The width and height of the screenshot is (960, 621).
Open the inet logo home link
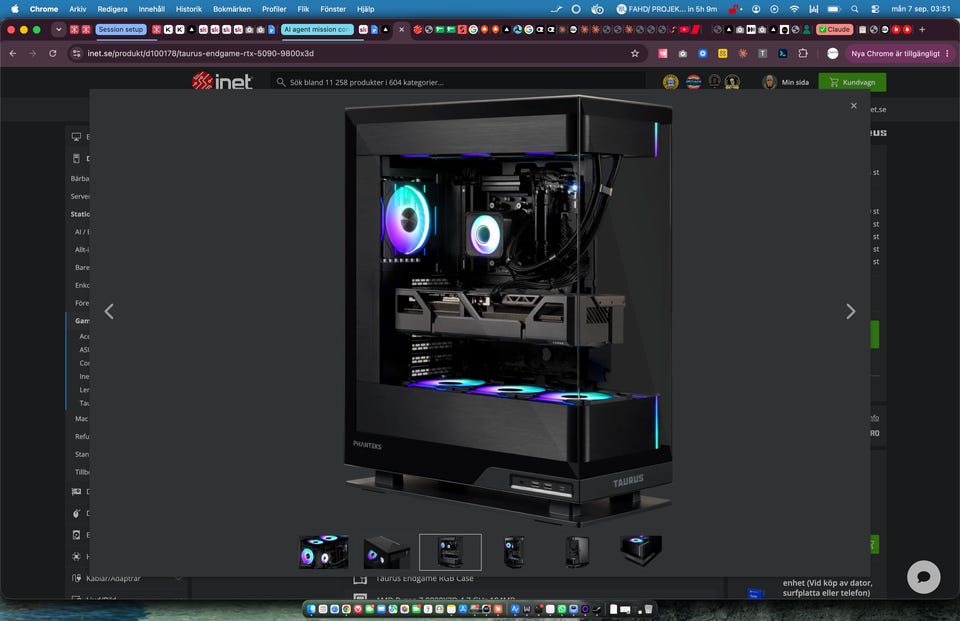click(x=222, y=81)
